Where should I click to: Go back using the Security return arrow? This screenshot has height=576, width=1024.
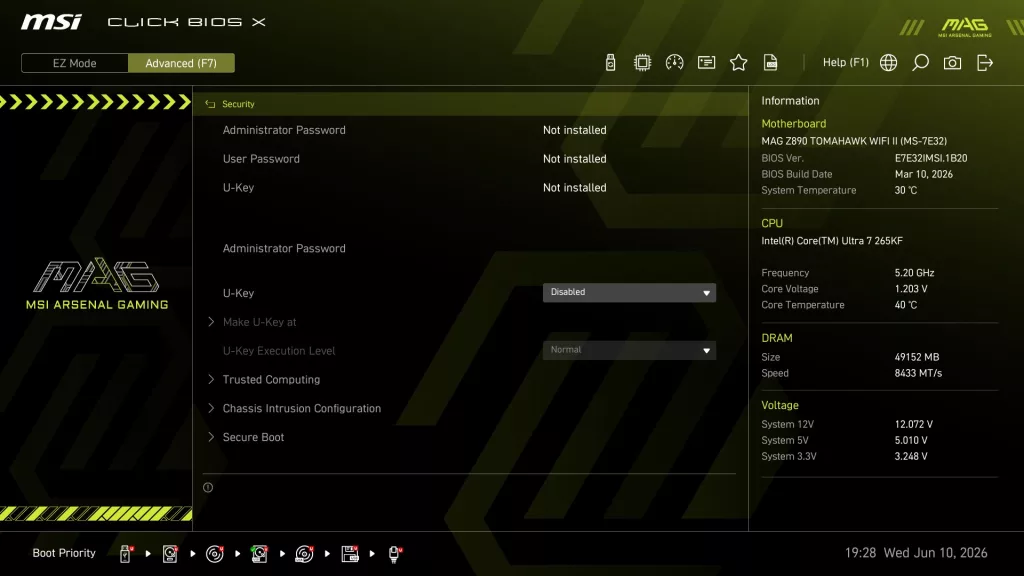pyautogui.click(x=210, y=104)
